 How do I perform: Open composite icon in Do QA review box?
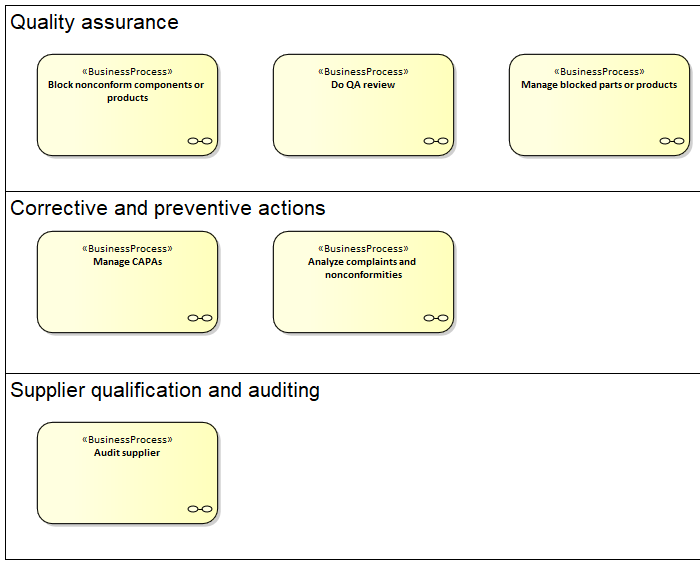(x=436, y=141)
